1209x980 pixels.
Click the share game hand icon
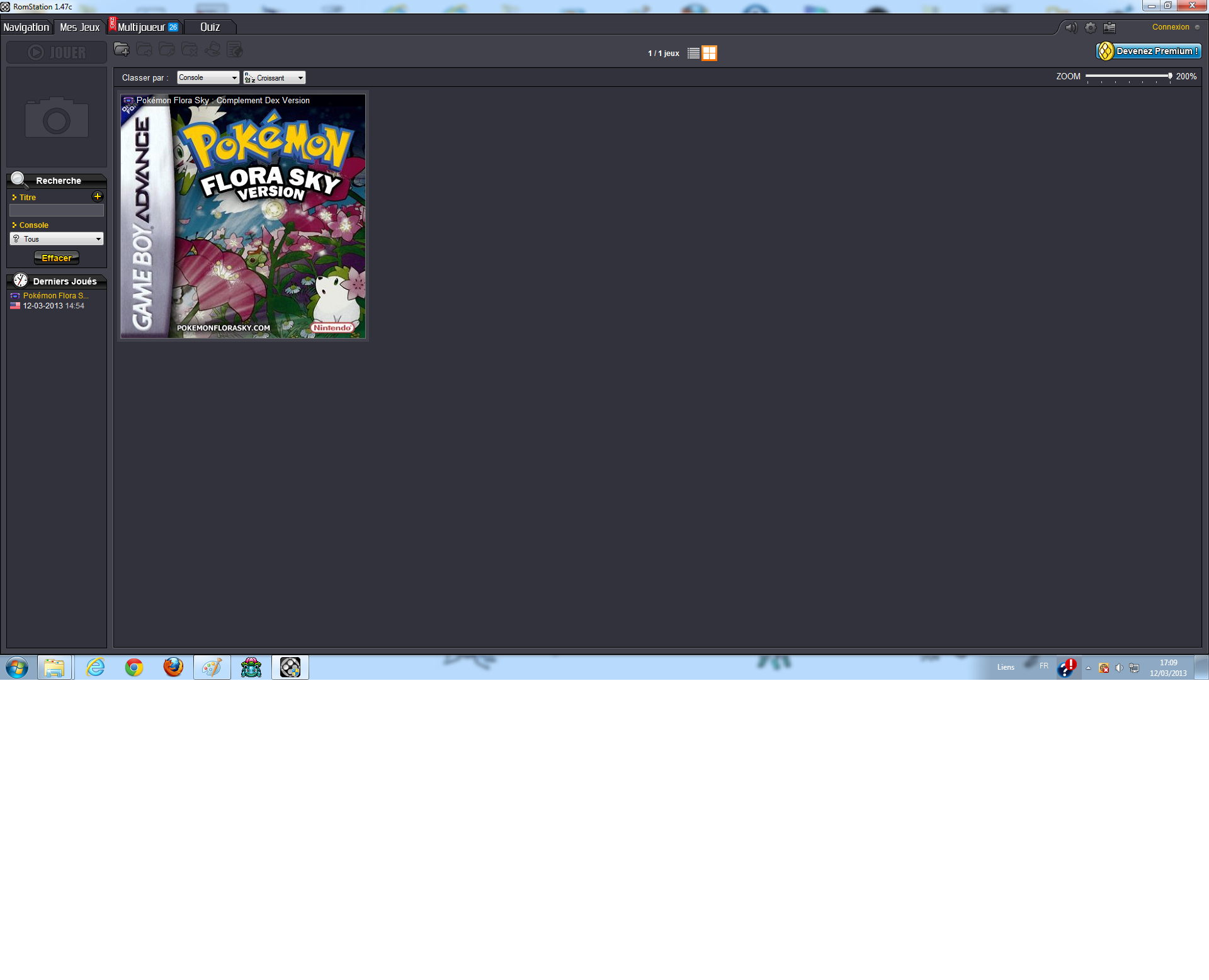(213, 50)
